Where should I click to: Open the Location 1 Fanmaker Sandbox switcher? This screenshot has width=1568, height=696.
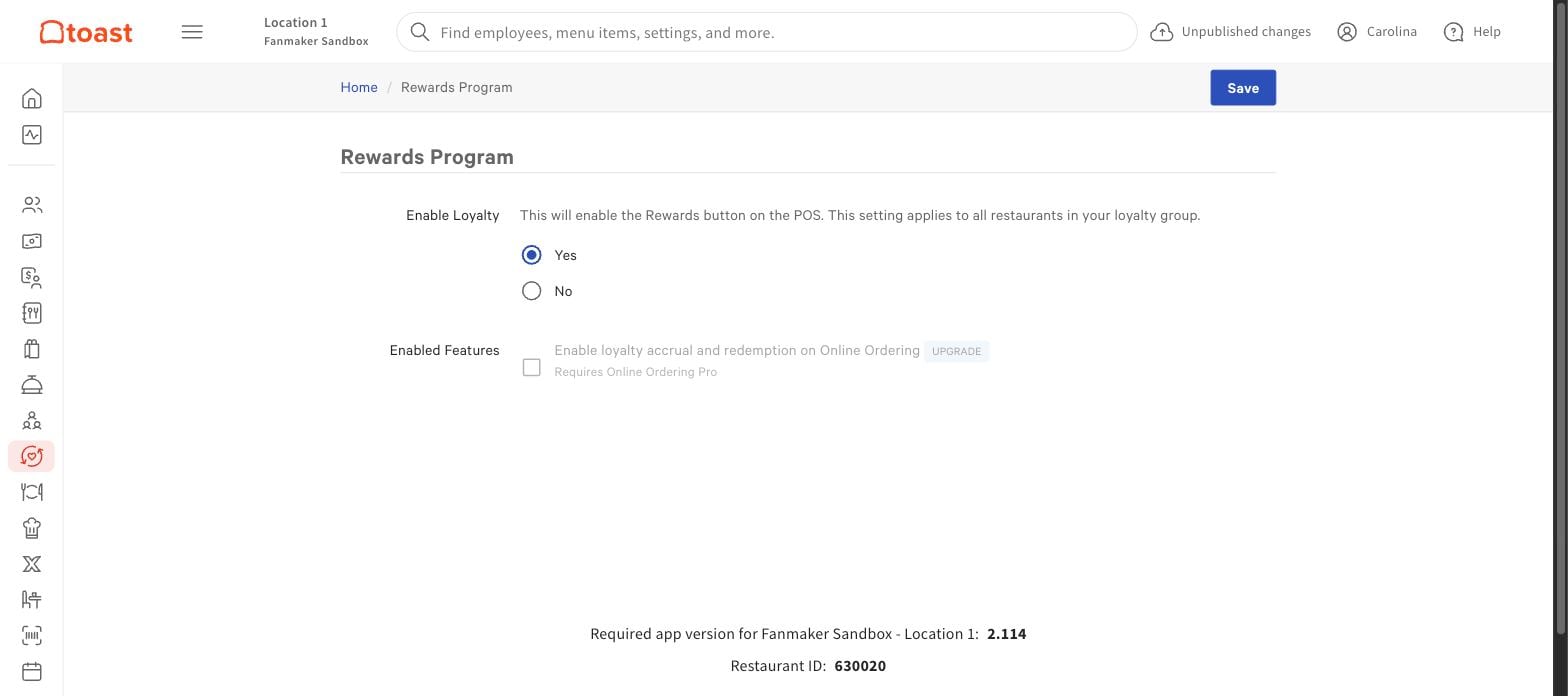[x=316, y=32]
